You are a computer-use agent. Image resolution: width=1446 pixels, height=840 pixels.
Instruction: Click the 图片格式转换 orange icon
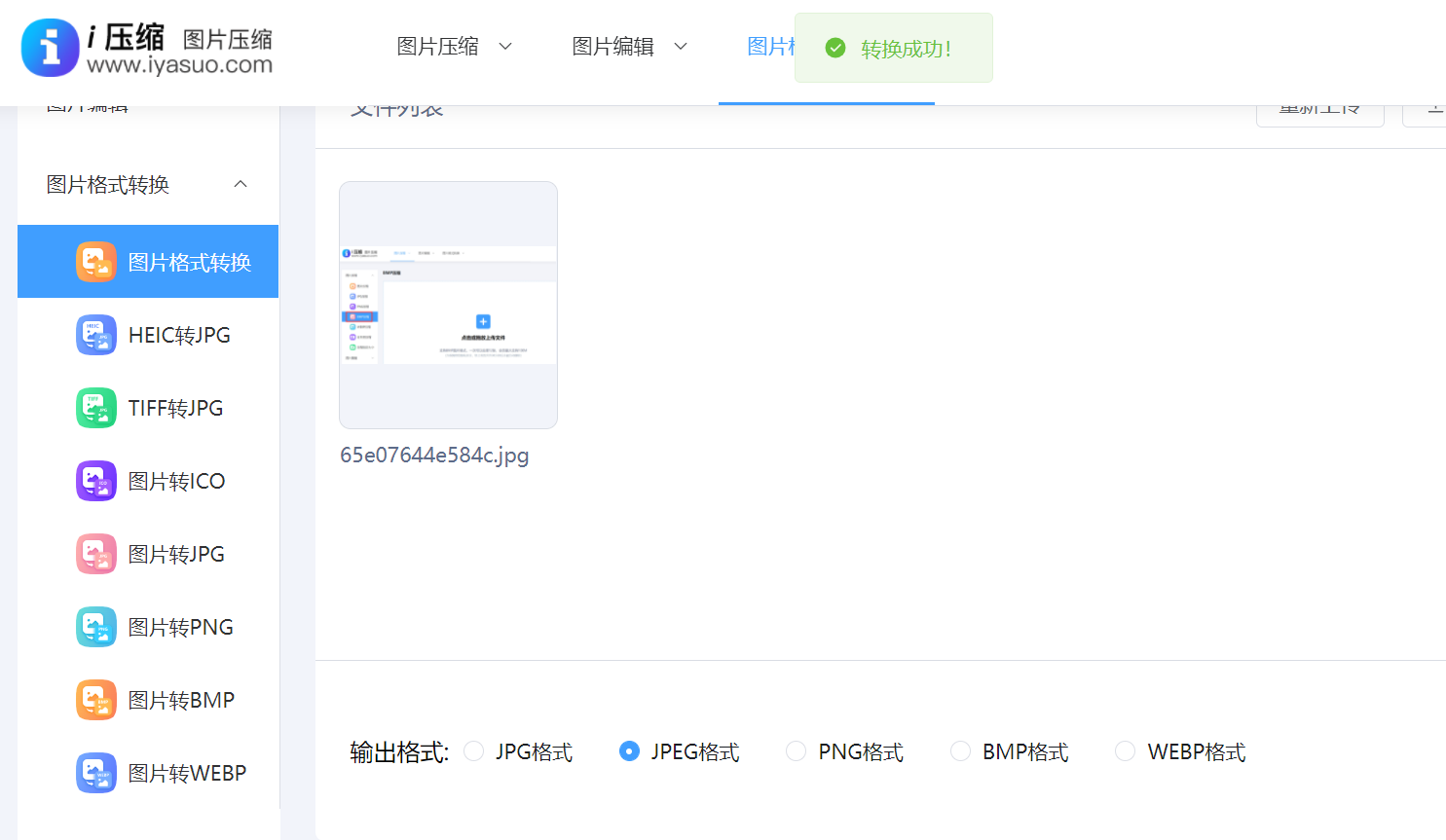pos(95,261)
